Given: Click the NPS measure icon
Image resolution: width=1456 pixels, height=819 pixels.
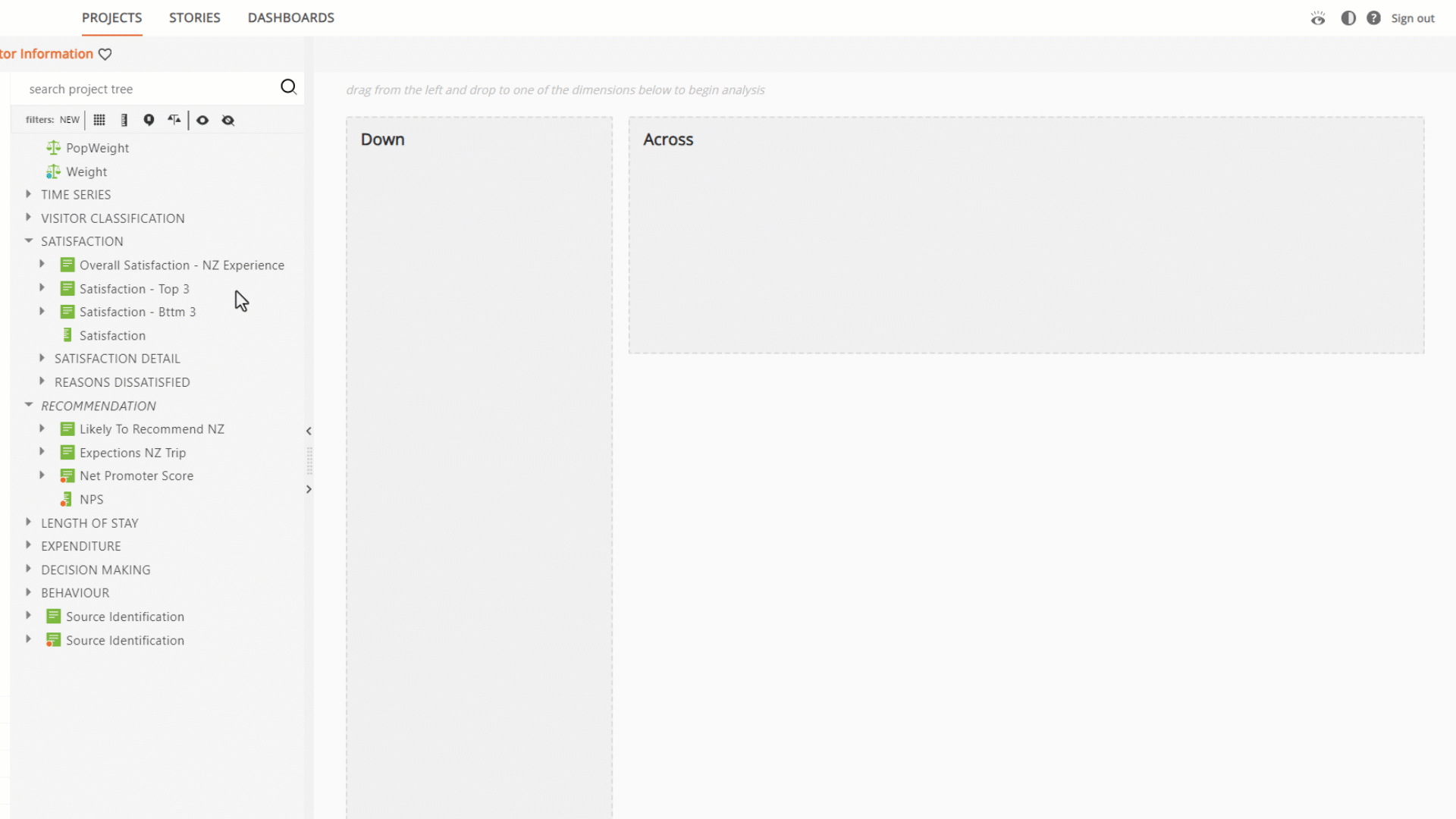Looking at the screenshot, I should [67, 499].
